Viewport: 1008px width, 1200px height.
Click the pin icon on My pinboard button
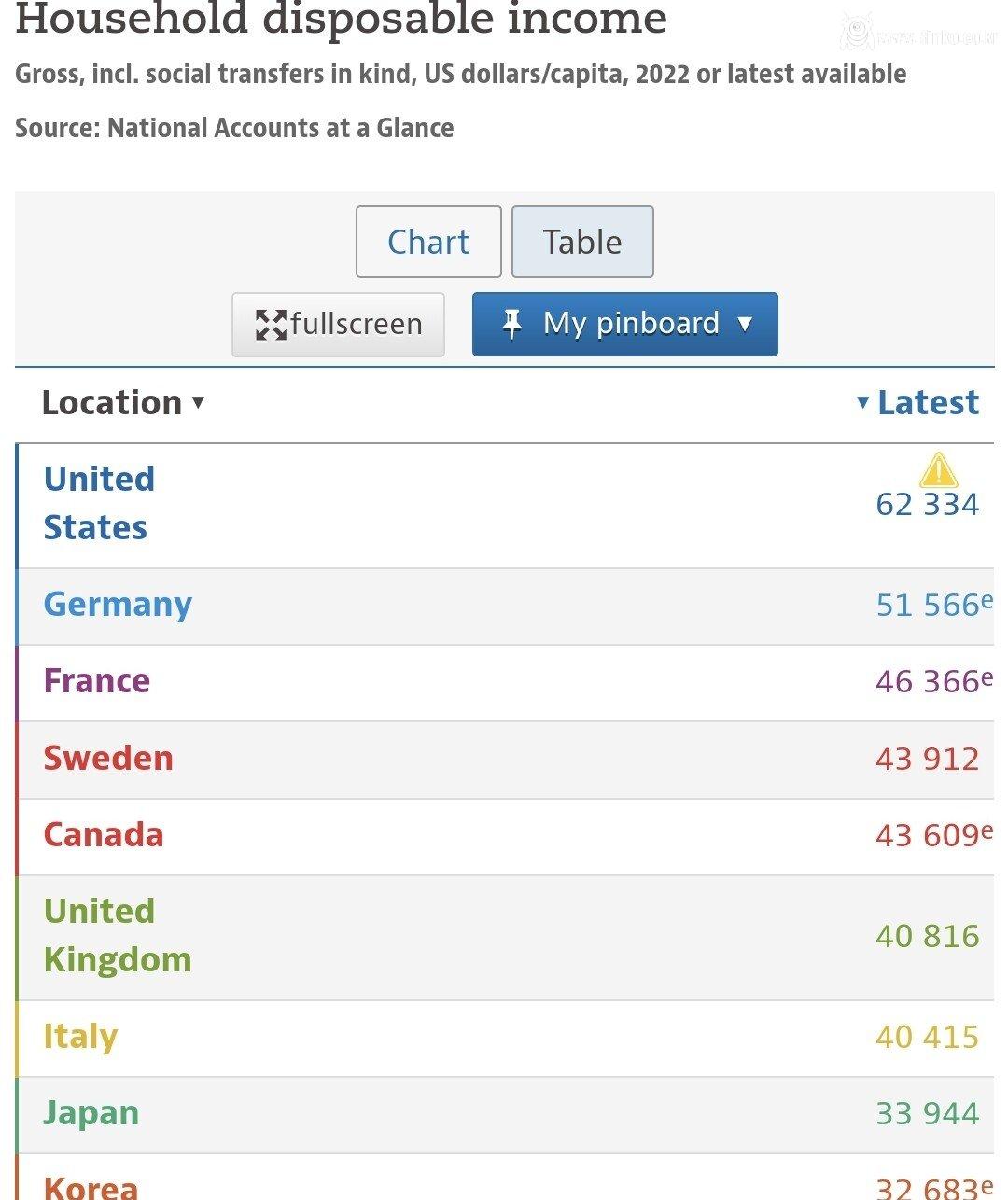[x=511, y=324]
